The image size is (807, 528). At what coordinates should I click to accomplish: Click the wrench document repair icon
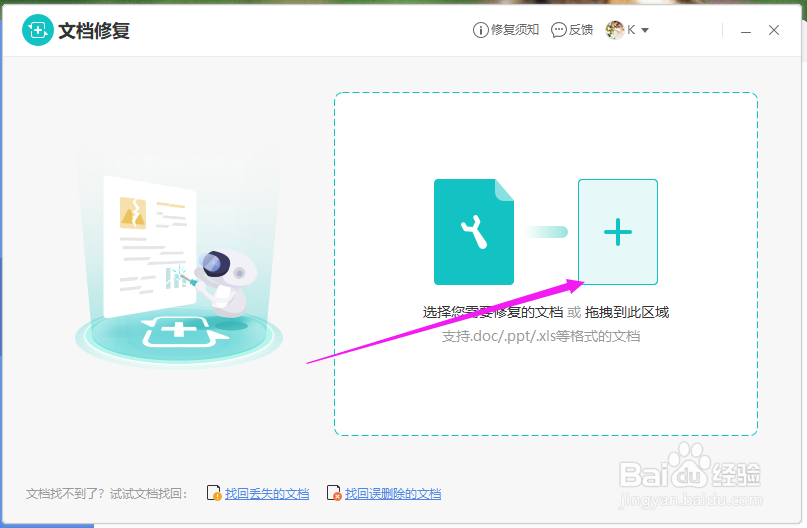473,232
